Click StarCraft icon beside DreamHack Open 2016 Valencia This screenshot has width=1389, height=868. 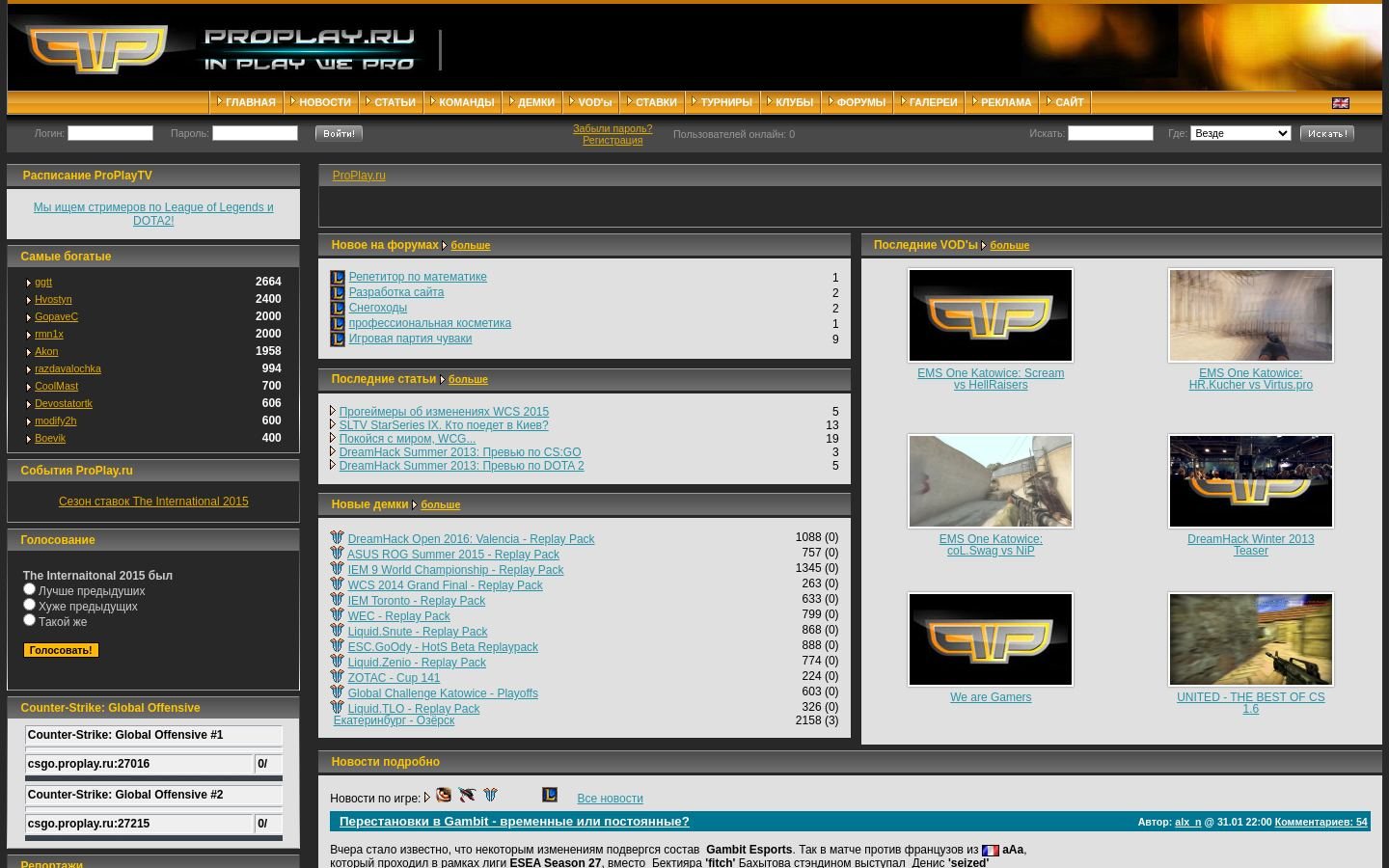(x=337, y=538)
